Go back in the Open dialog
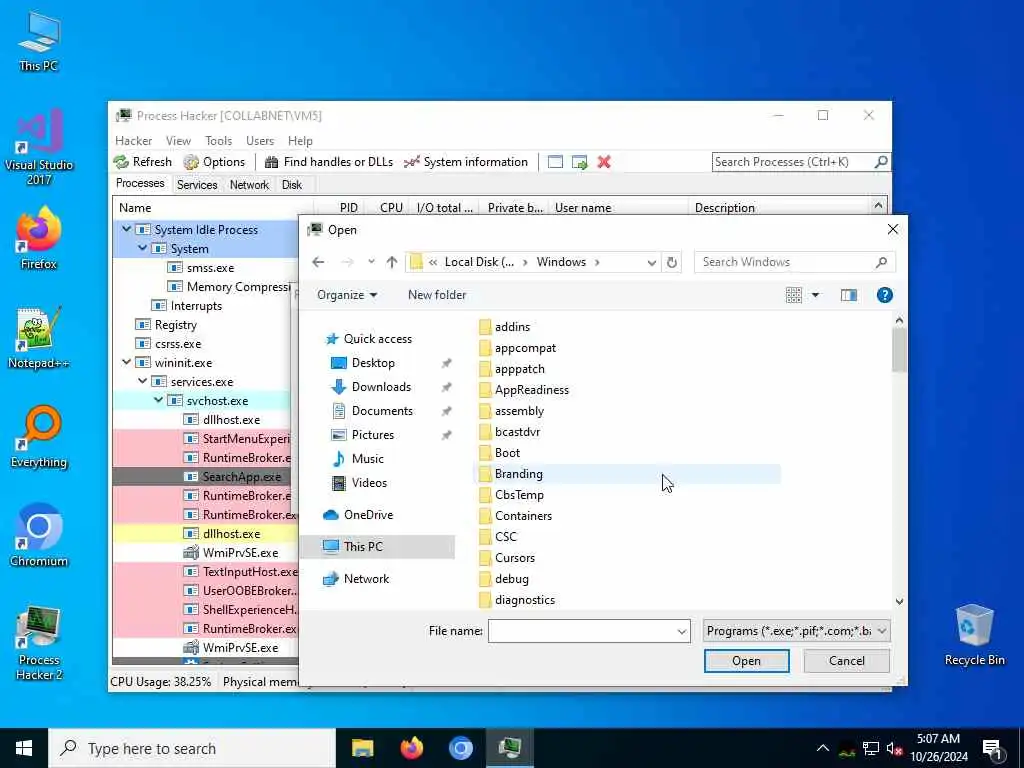 tap(318, 262)
